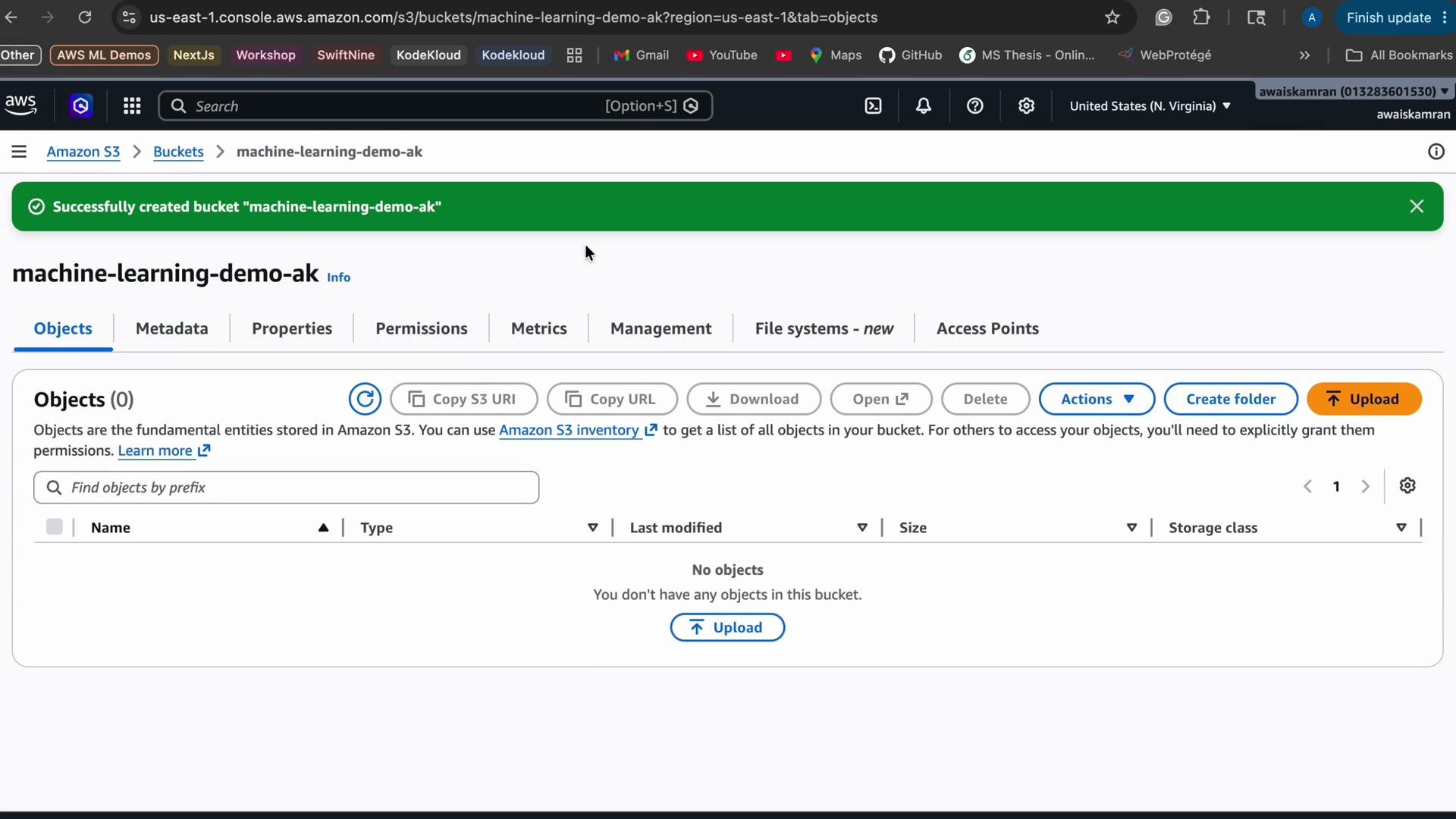The width and height of the screenshot is (1456, 819).
Task: Click the Grammarly extension icon
Action: [x=1163, y=17]
